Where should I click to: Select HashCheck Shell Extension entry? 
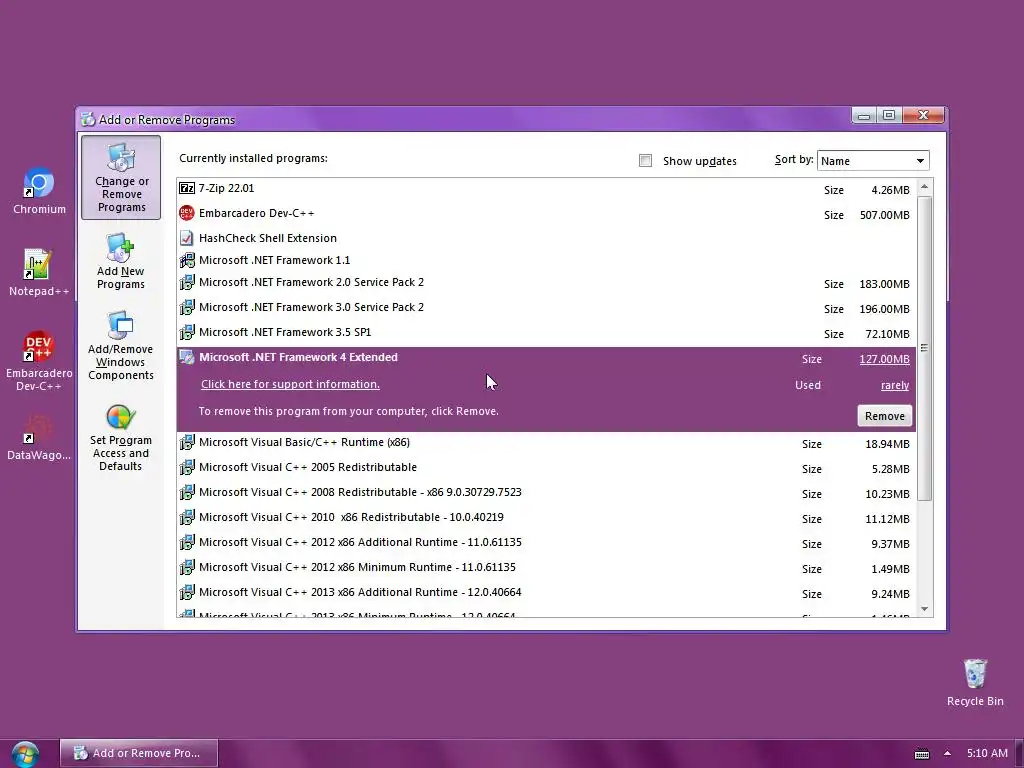tap(268, 238)
